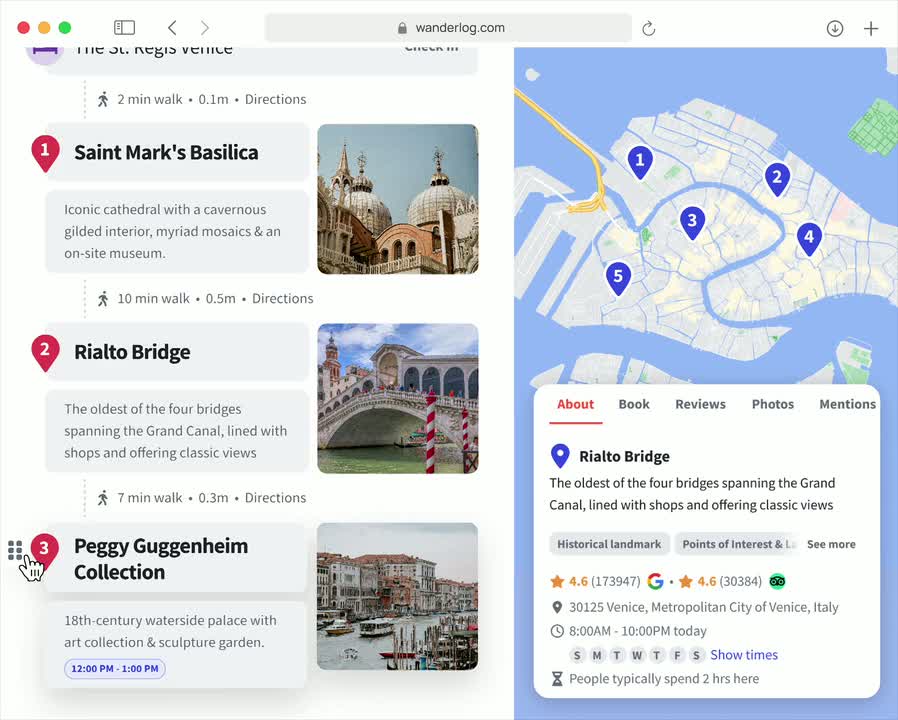Toggle the browser sidebar icon

(x=124, y=27)
